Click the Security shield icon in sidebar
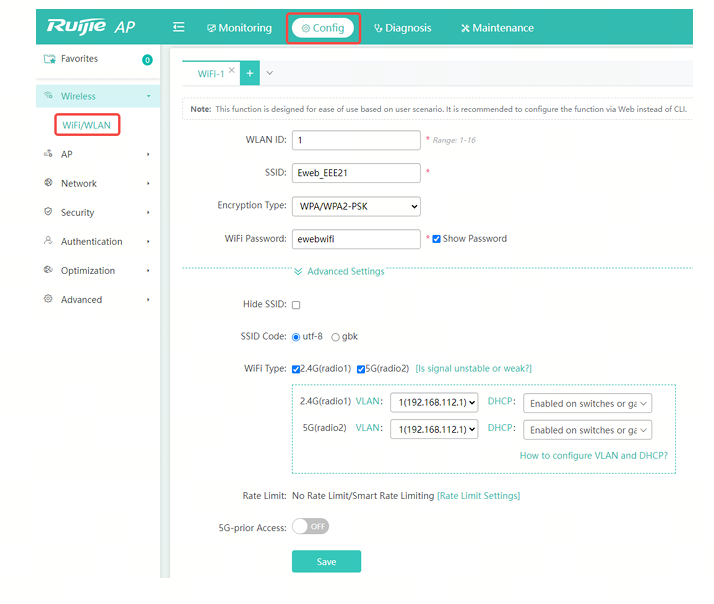This screenshot has width=714, height=604. [49, 212]
